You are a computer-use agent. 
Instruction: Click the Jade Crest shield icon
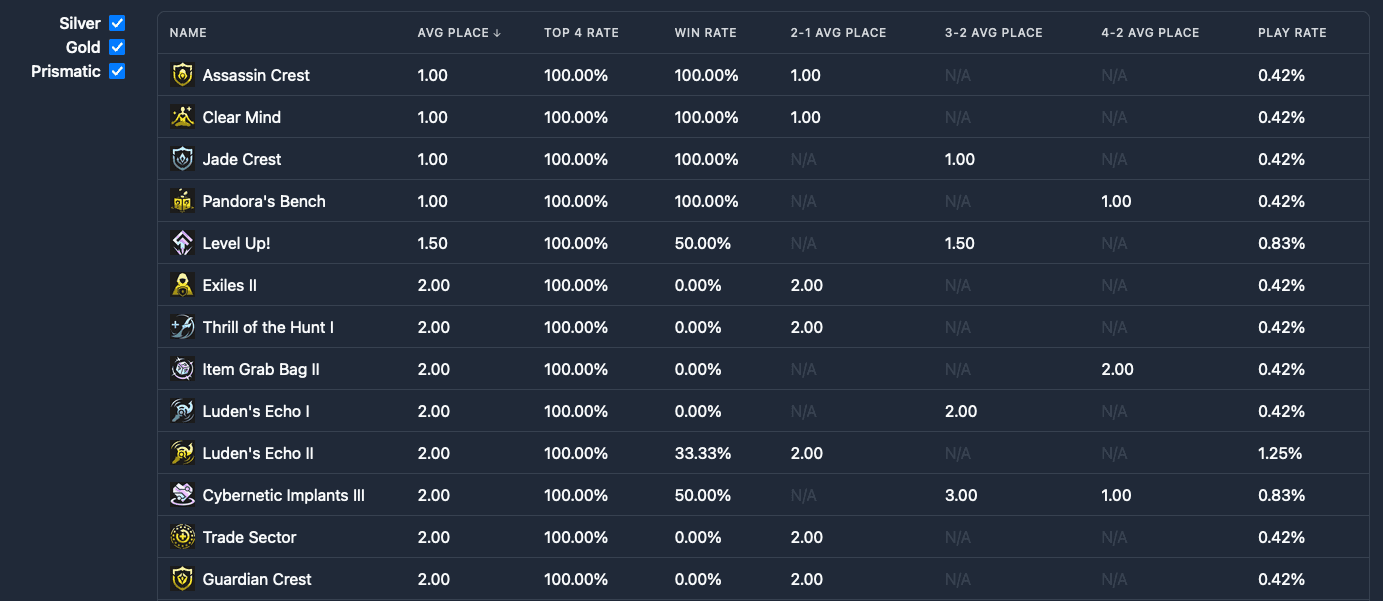click(x=182, y=159)
